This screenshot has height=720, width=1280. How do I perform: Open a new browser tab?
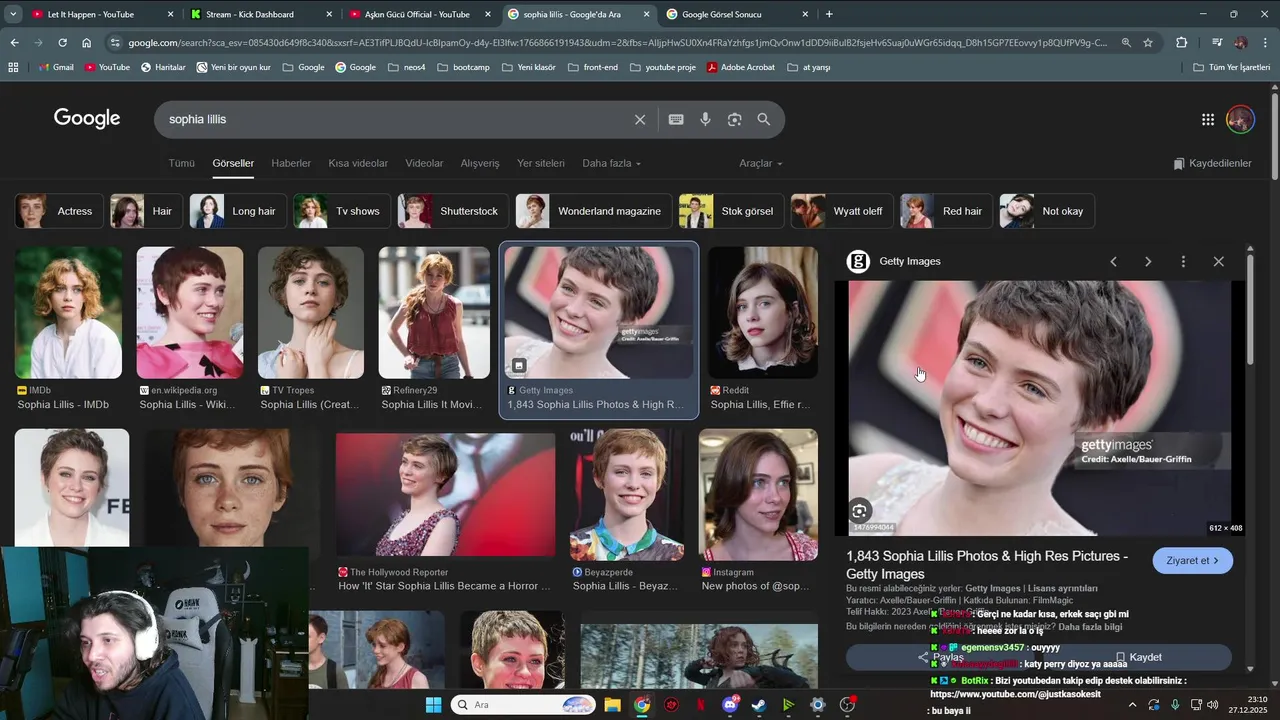click(829, 14)
